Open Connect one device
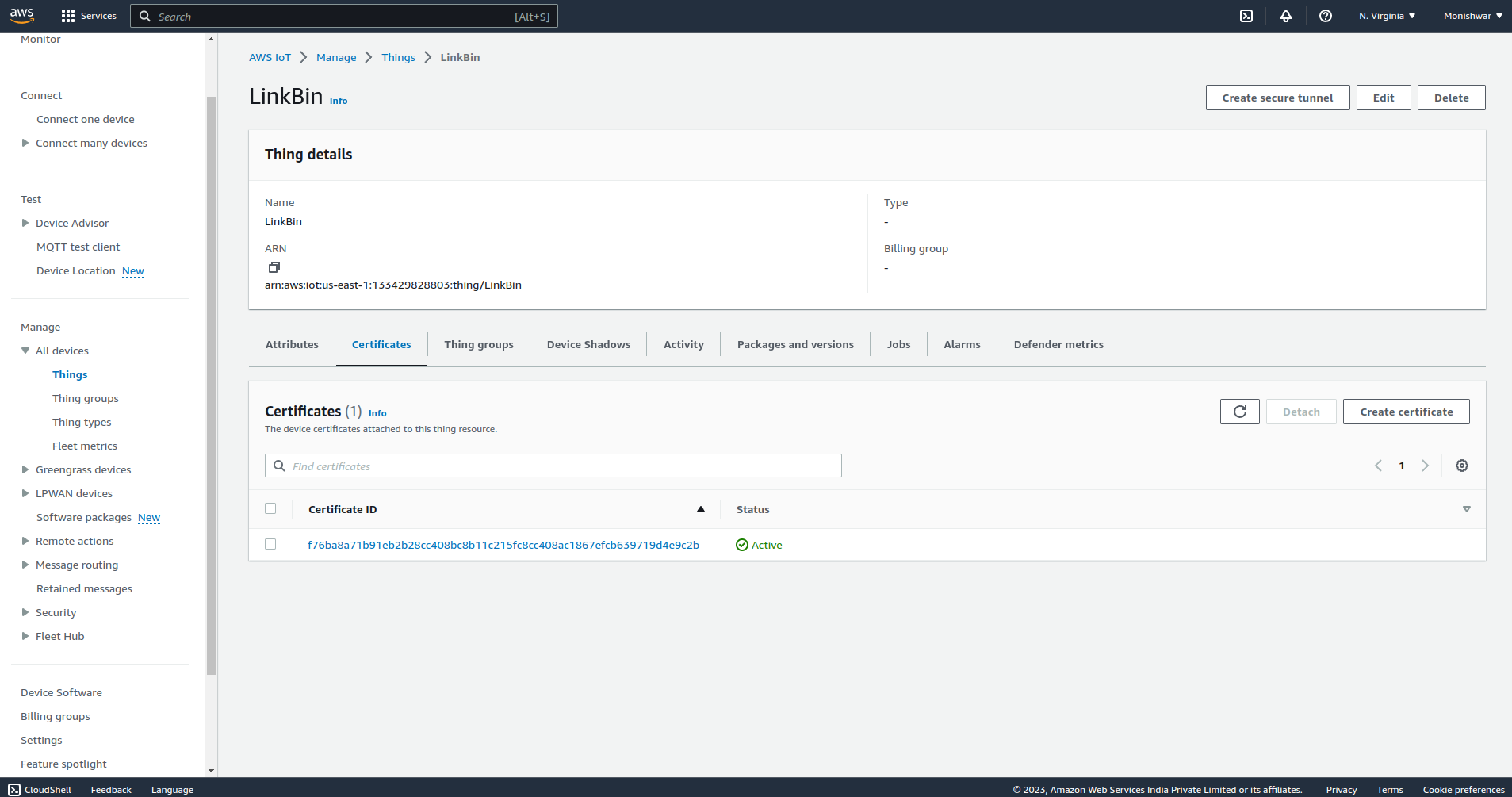Image resolution: width=1512 pixels, height=797 pixels. (x=86, y=119)
